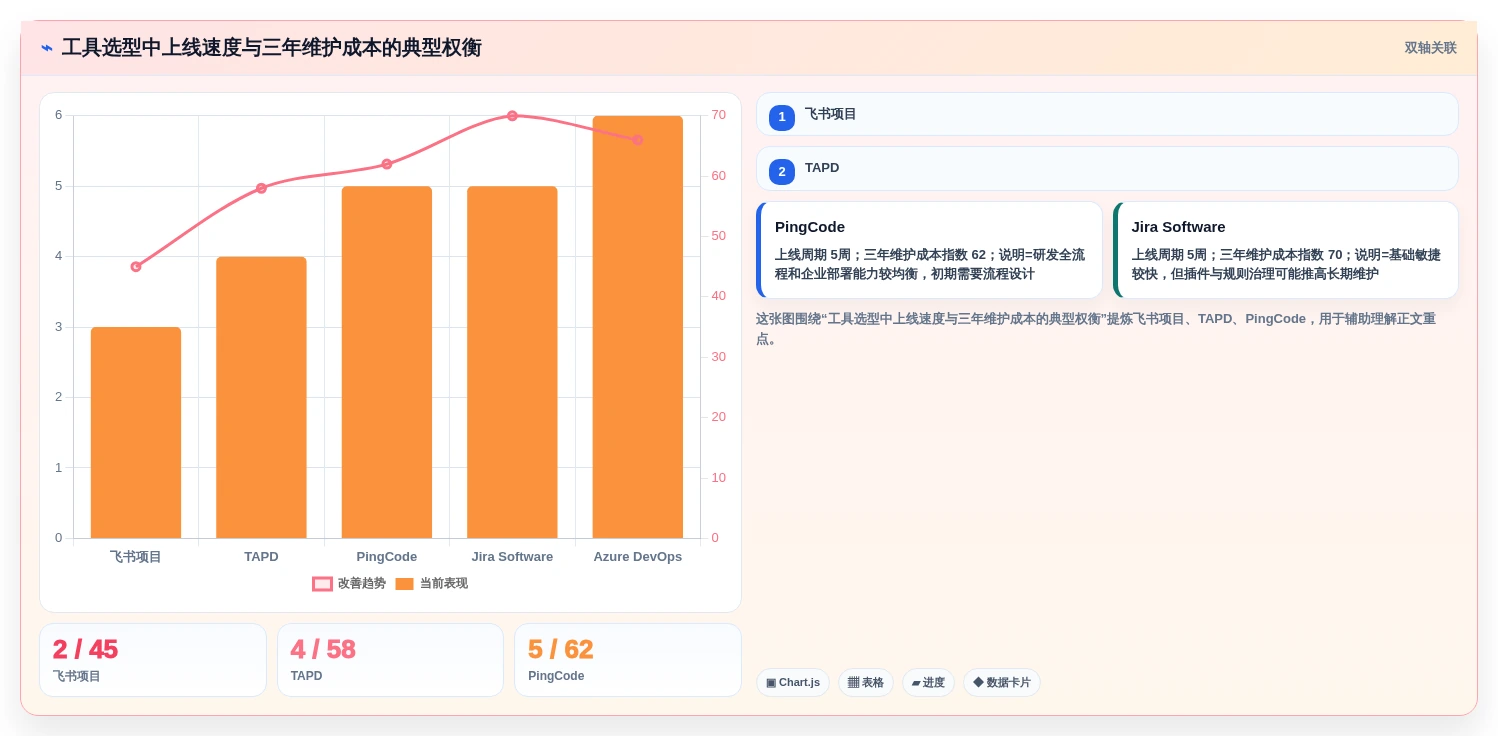Click the line point above TAPD bar
Viewport: 1498px width, 736px height.
tap(261, 188)
